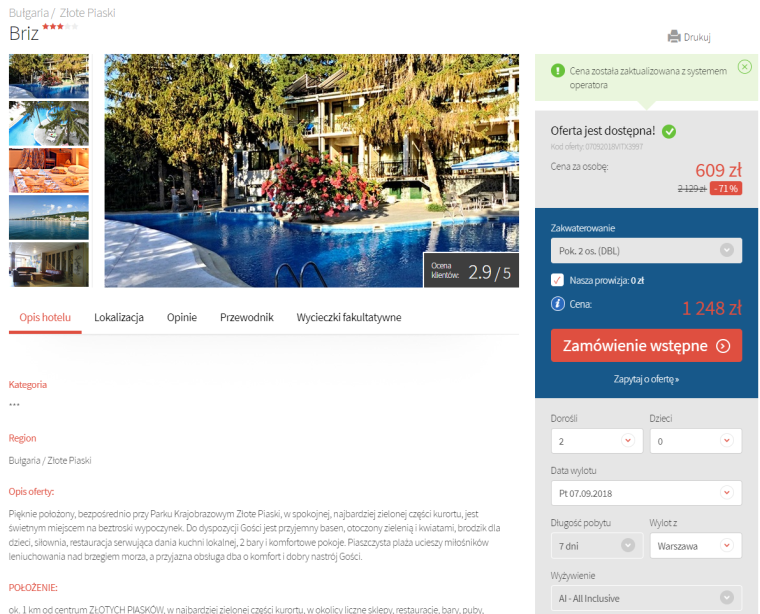This screenshot has height=614, width=760.
Task: Open the Zakwaterowanie room type dropdown
Action: (646, 251)
